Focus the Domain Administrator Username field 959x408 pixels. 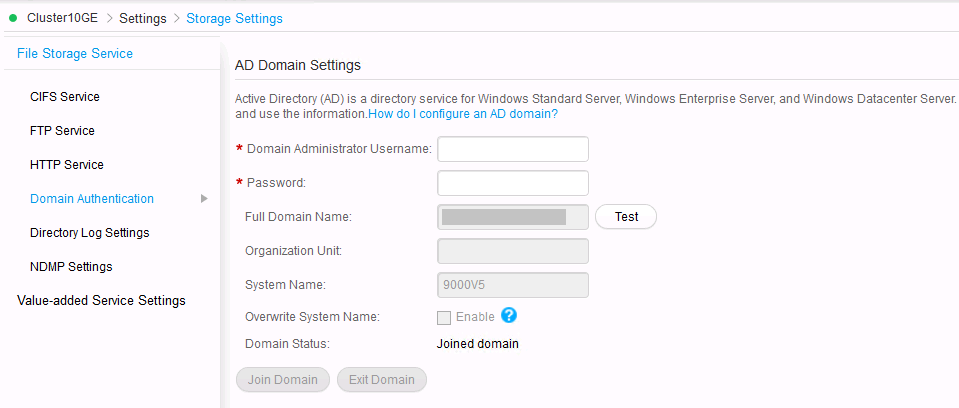(513, 149)
